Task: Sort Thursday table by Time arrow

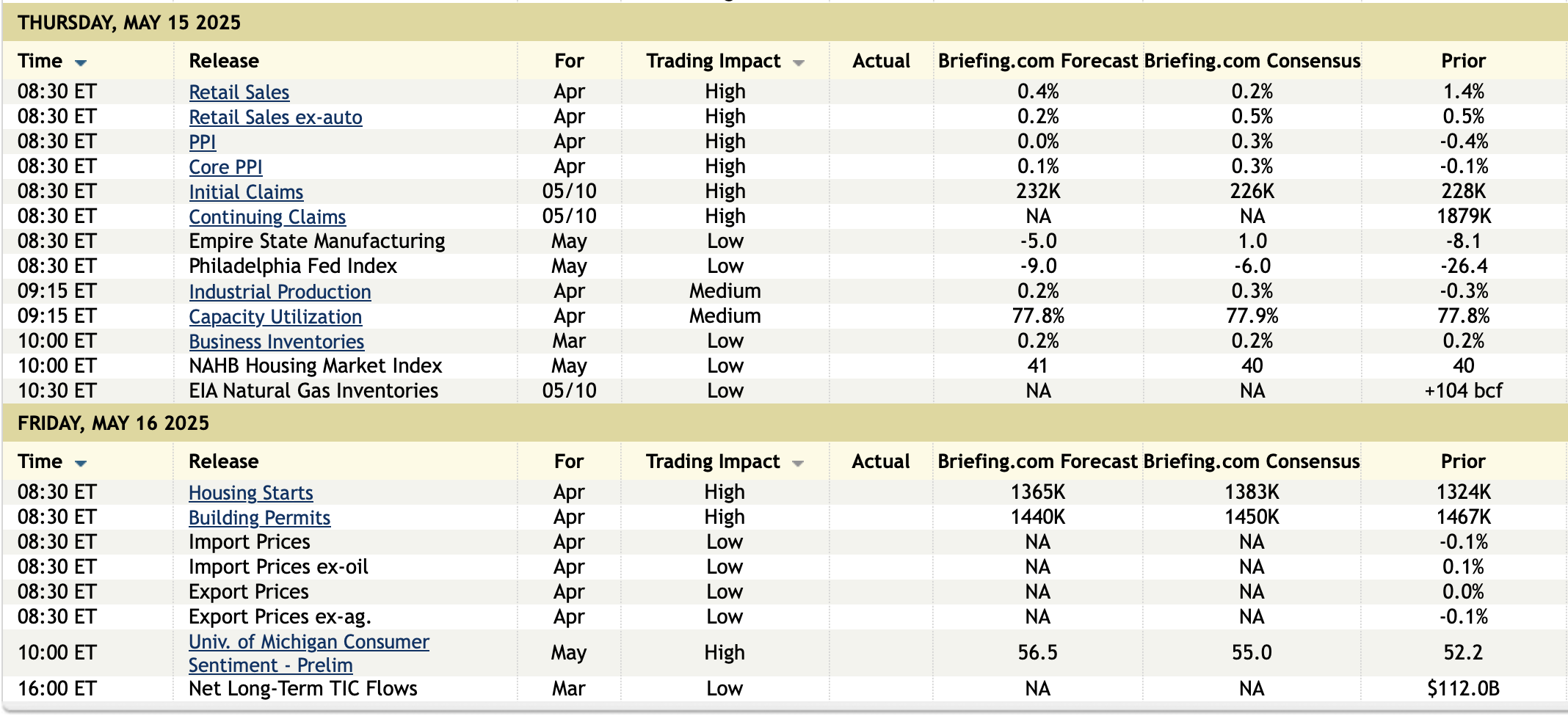Action: (81, 62)
